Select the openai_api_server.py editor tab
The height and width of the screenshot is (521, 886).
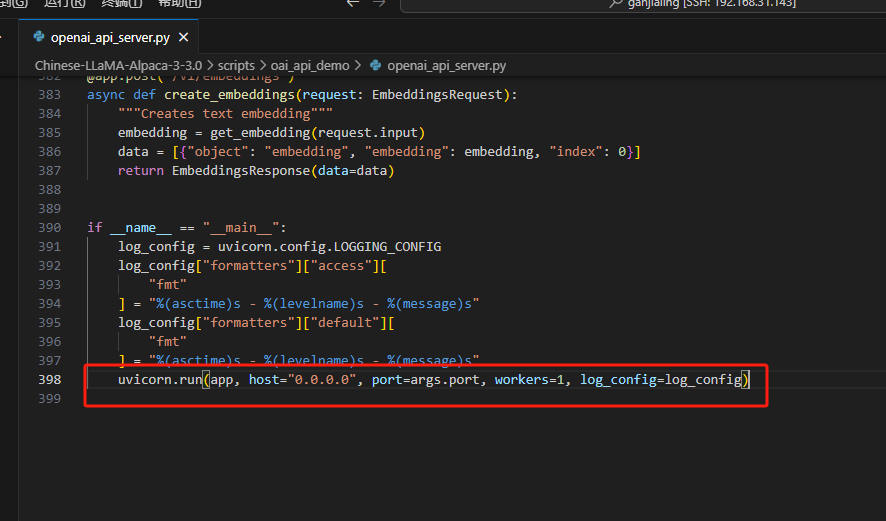(108, 37)
